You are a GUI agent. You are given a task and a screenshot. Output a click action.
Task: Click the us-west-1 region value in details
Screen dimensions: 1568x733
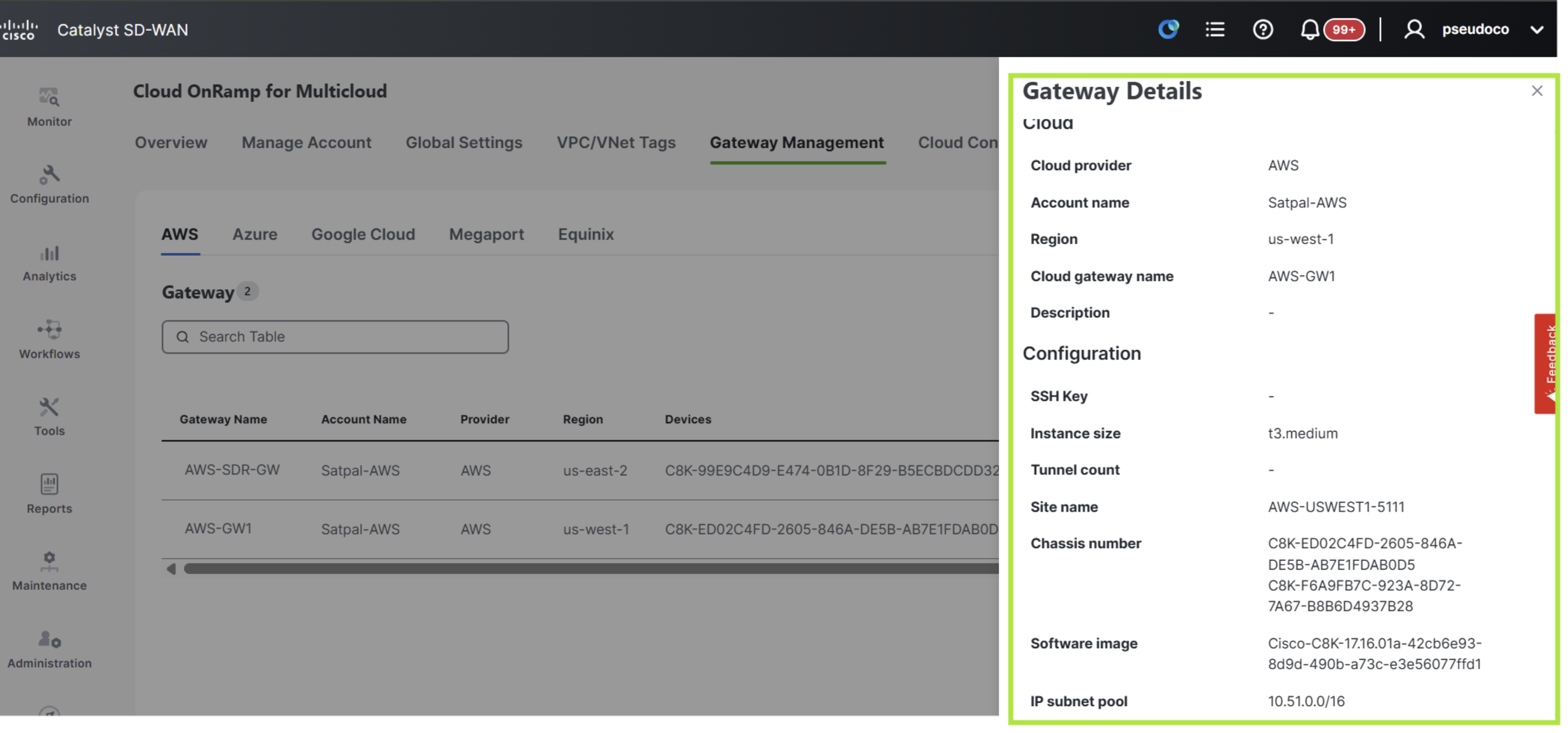point(1301,239)
